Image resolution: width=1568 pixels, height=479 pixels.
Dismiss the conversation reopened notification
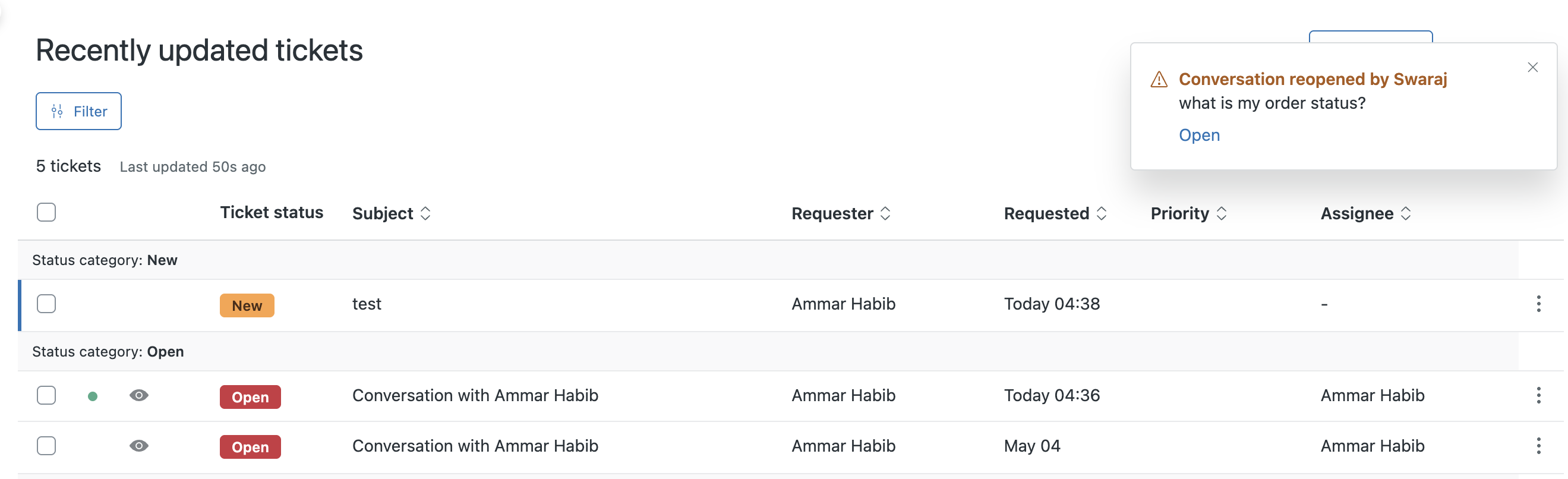click(1532, 68)
